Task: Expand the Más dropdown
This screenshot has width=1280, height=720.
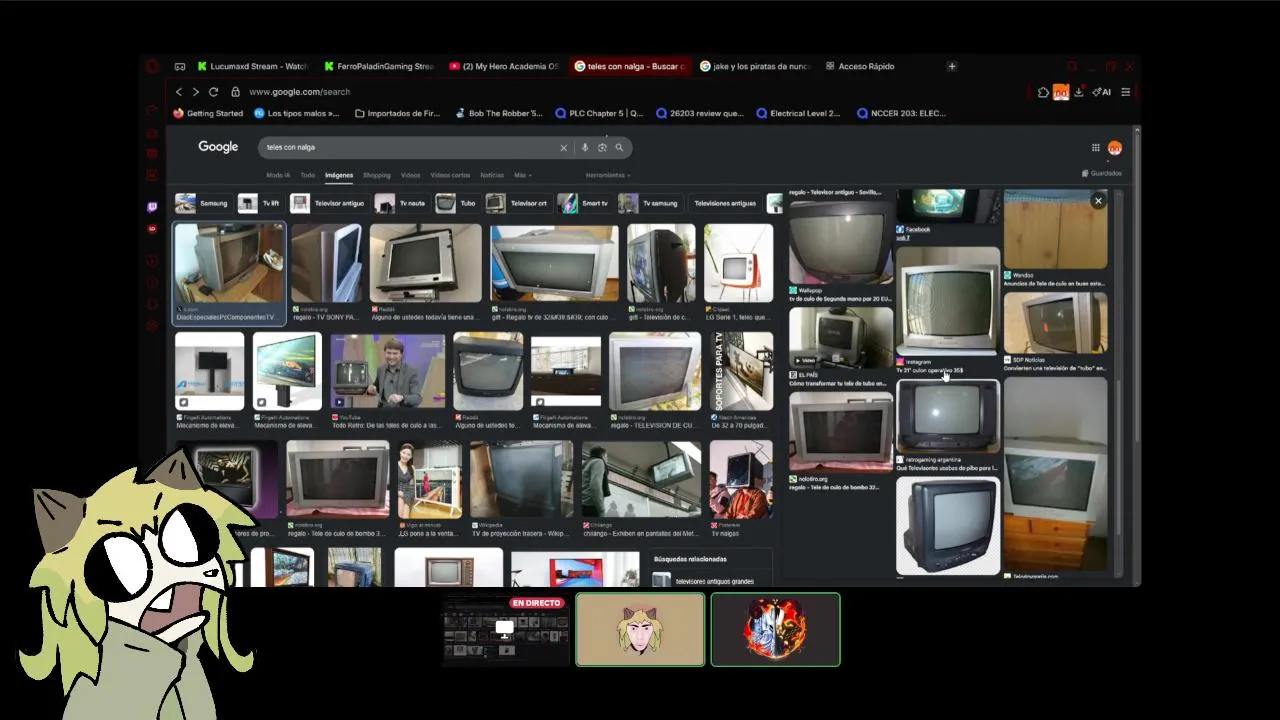Action: click(x=522, y=175)
